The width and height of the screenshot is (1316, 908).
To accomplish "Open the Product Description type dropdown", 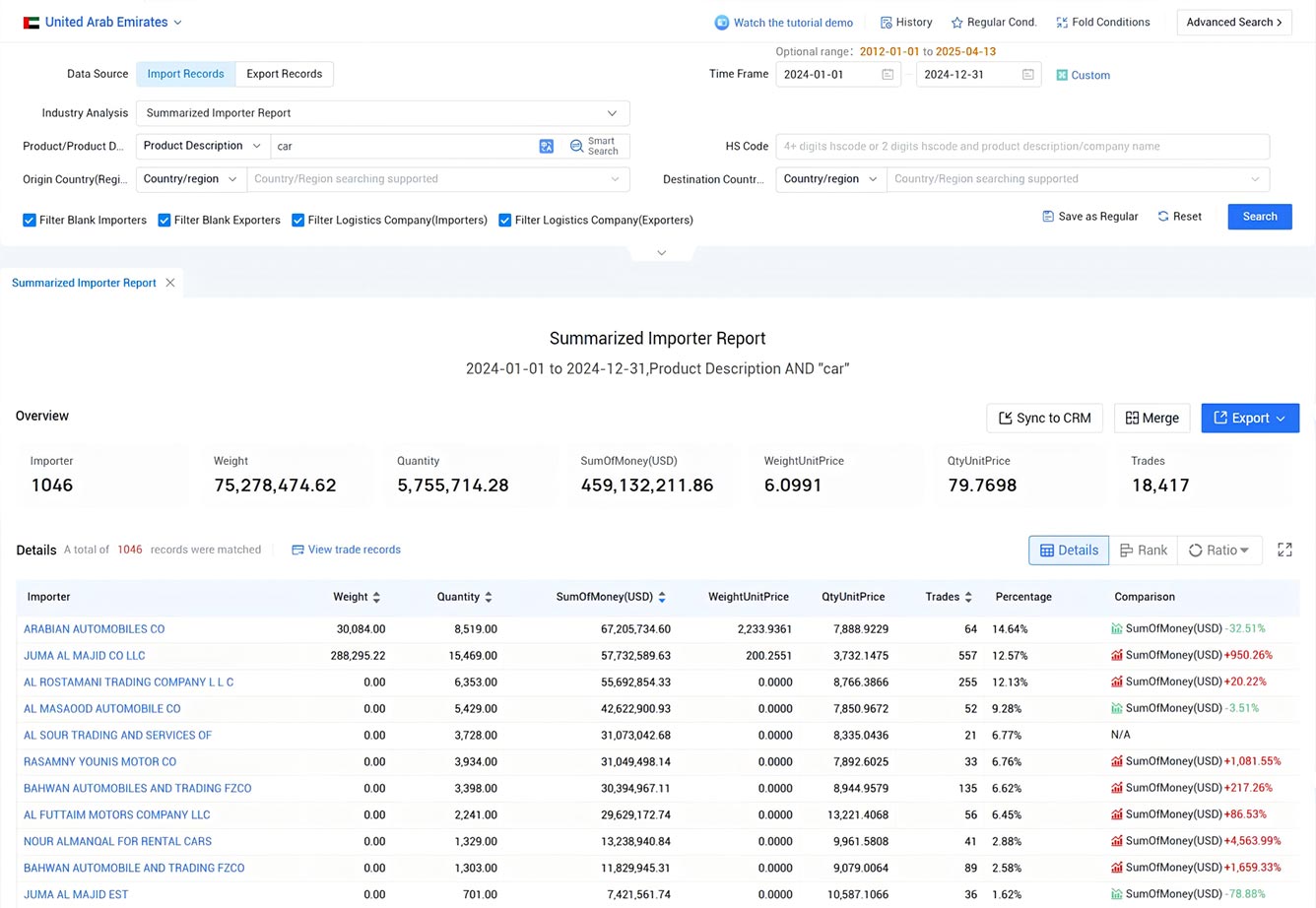I will [x=203, y=146].
